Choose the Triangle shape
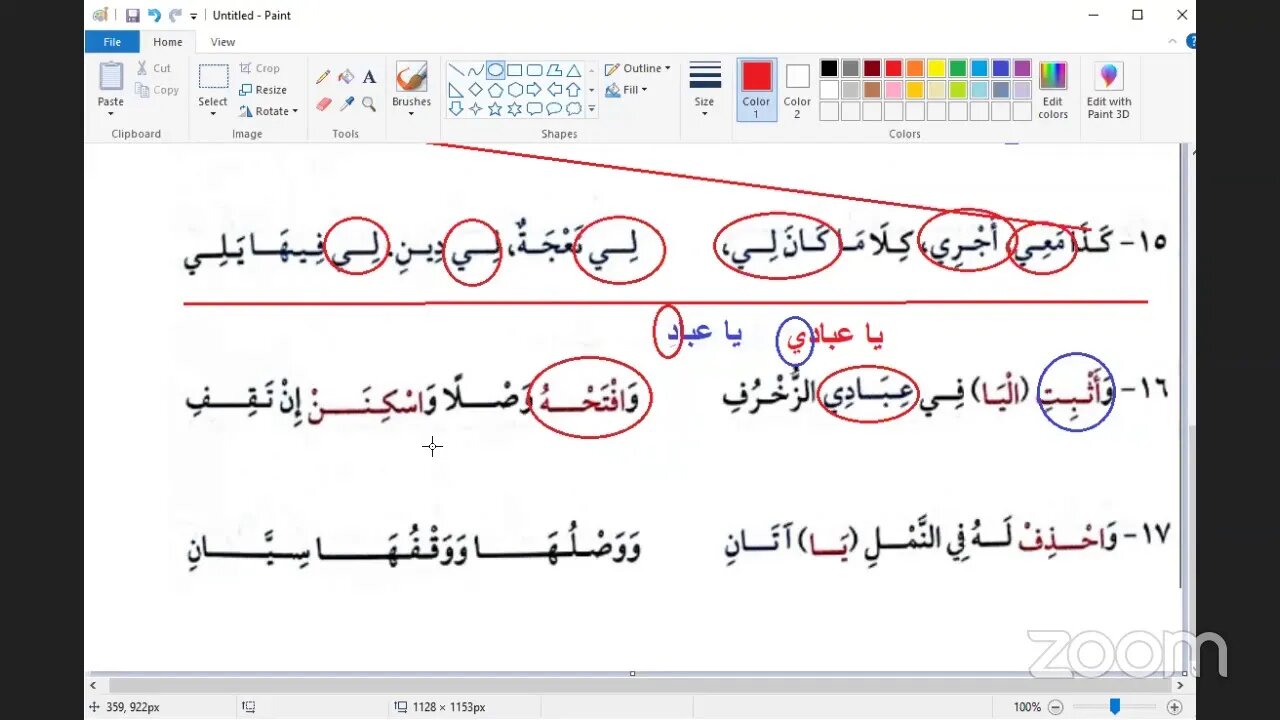Viewport: 1280px width, 720px height. click(574, 71)
